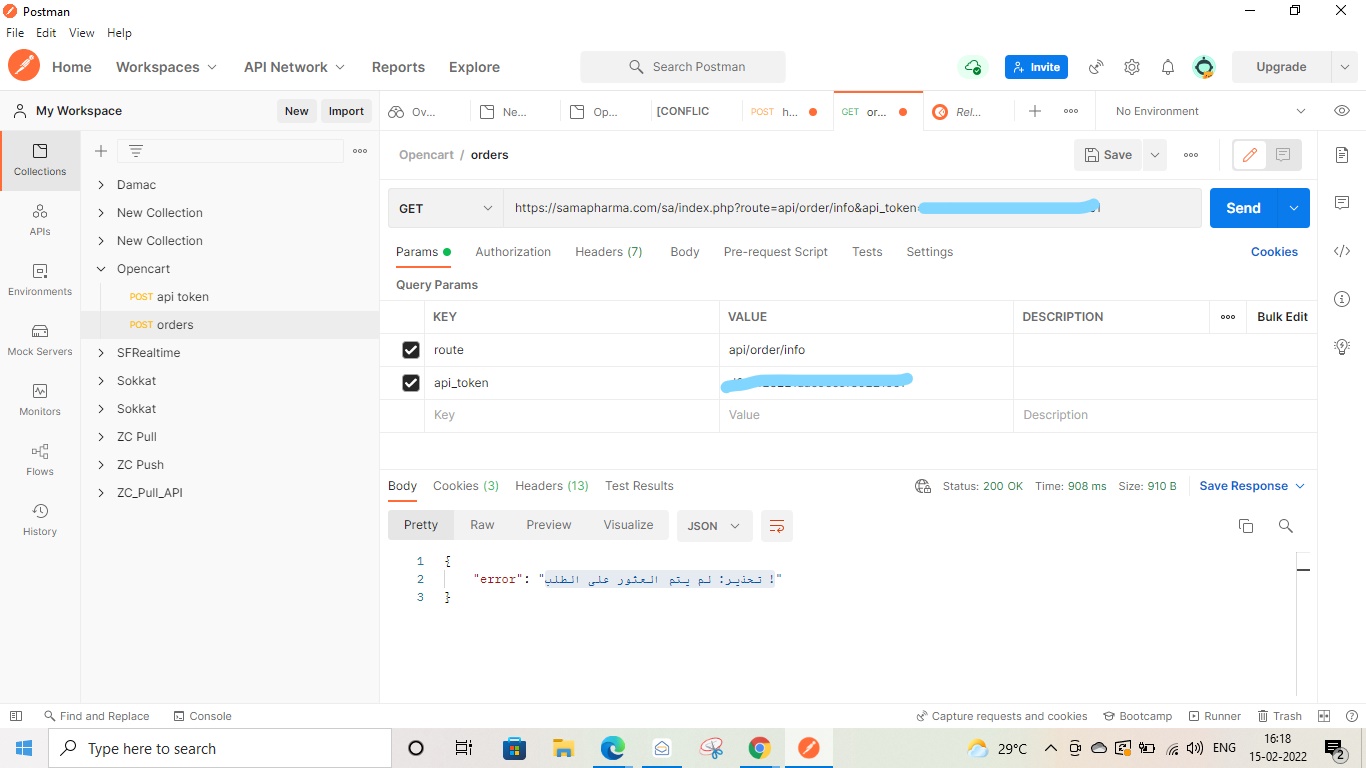The height and width of the screenshot is (768, 1366).
Task: Click the pencil edit mode icon
Action: pos(1249,155)
